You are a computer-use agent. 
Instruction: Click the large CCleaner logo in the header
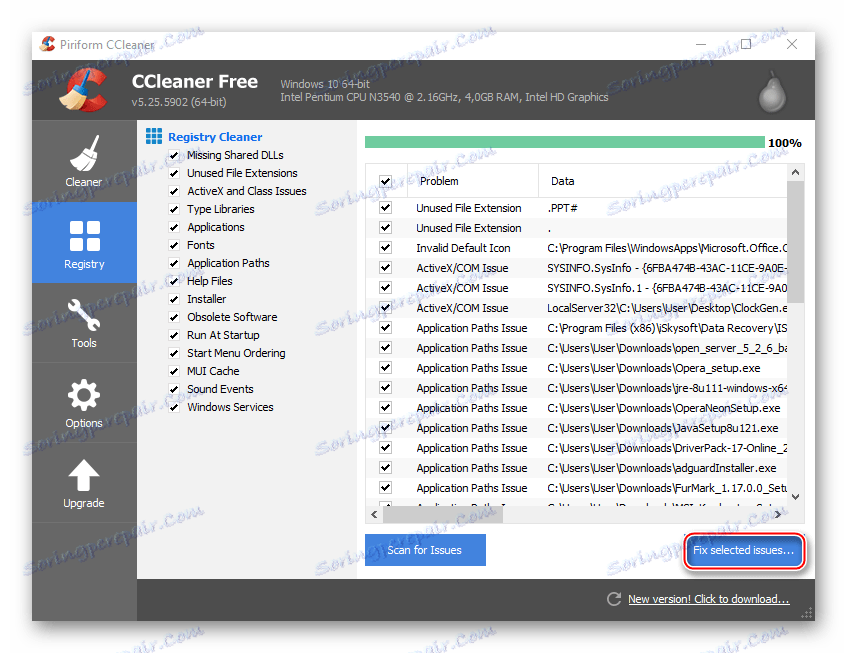pyautogui.click(x=84, y=90)
